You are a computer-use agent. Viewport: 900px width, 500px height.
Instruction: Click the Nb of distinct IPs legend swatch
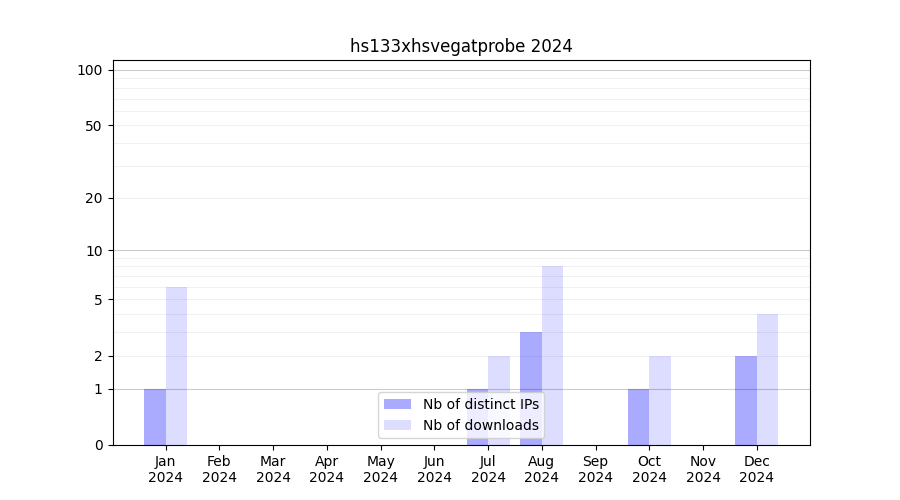pyautogui.click(x=398, y=404)
